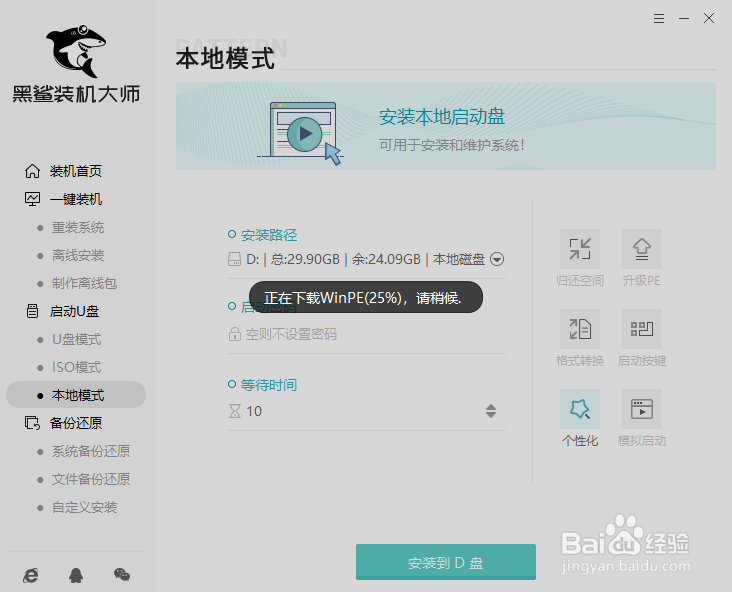
Task: Open the 格式转换 format conversion icon
Action: (x=580, y=329)
